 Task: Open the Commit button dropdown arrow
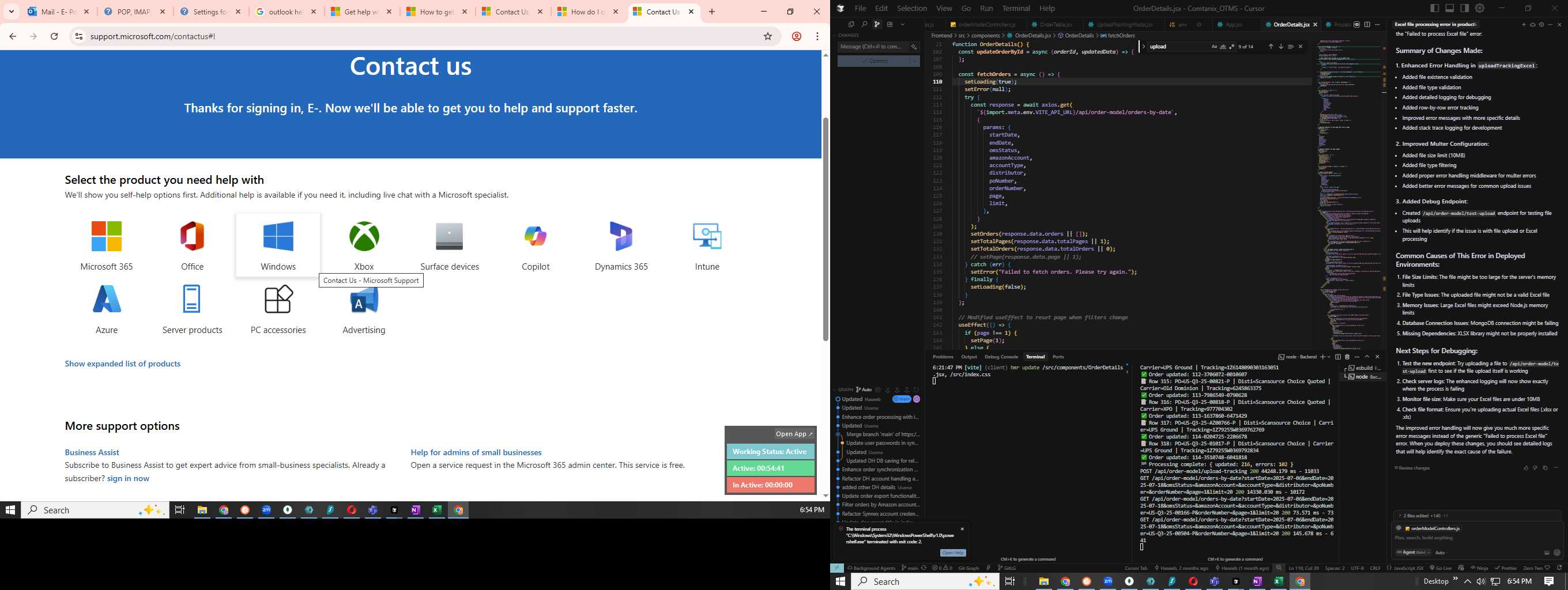point(914,61)
